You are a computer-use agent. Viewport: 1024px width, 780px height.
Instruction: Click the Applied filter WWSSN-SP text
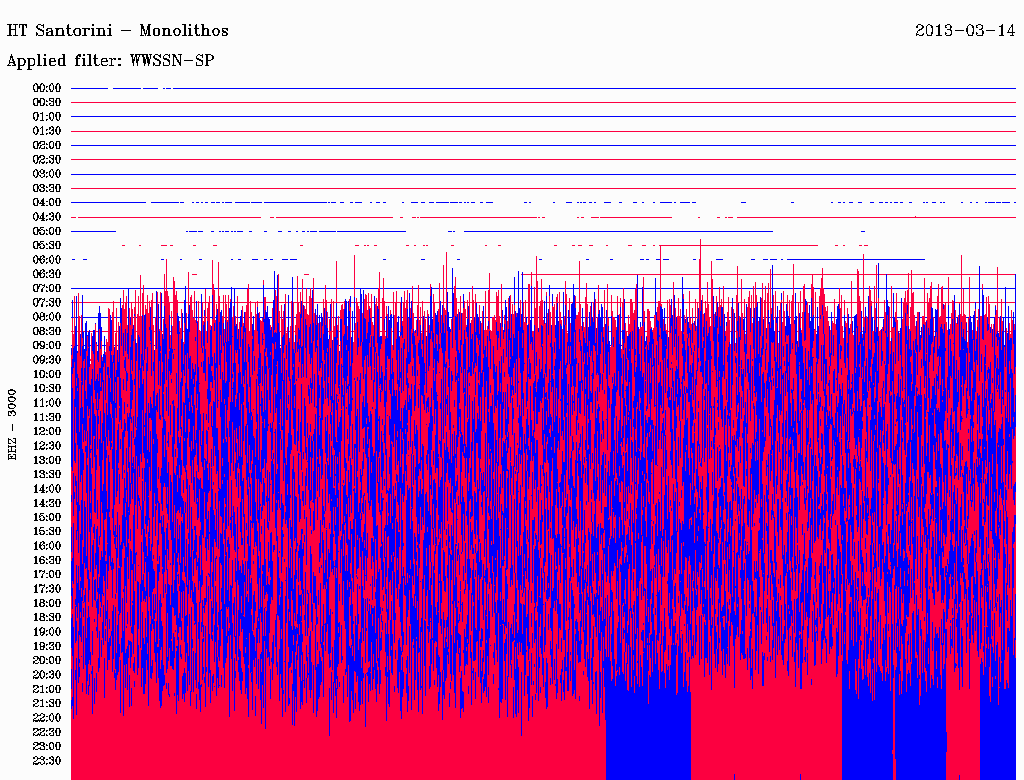(110, 61)
